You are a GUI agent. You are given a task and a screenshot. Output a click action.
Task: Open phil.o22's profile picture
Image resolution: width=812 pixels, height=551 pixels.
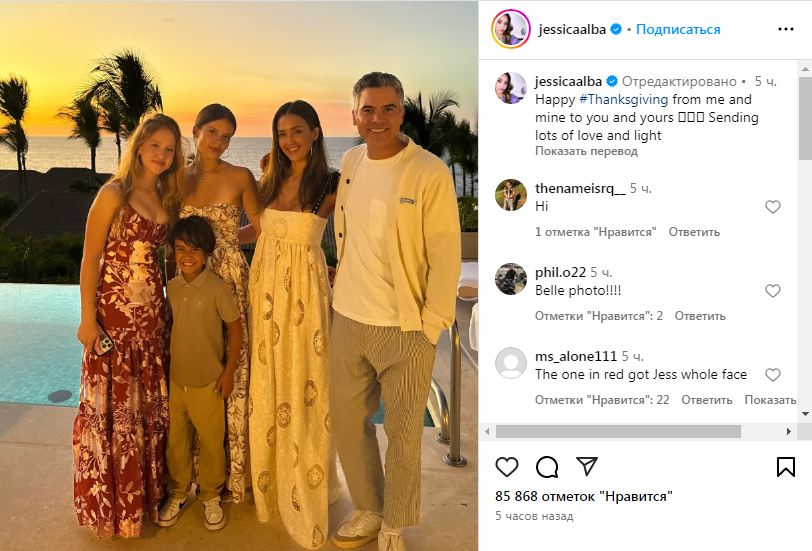pos(511,279)
